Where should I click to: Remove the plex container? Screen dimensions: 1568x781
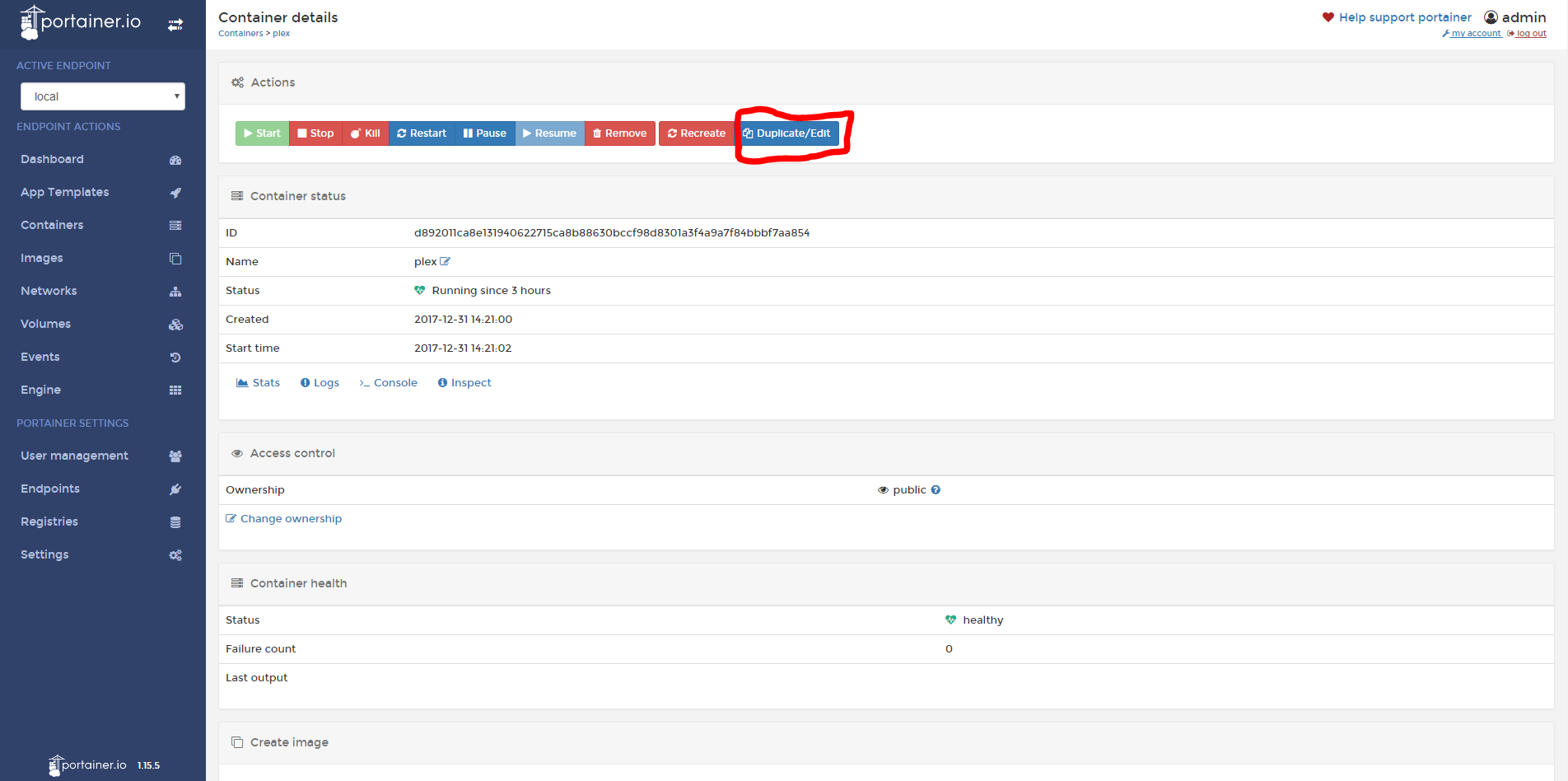click(x=619, y=133)
